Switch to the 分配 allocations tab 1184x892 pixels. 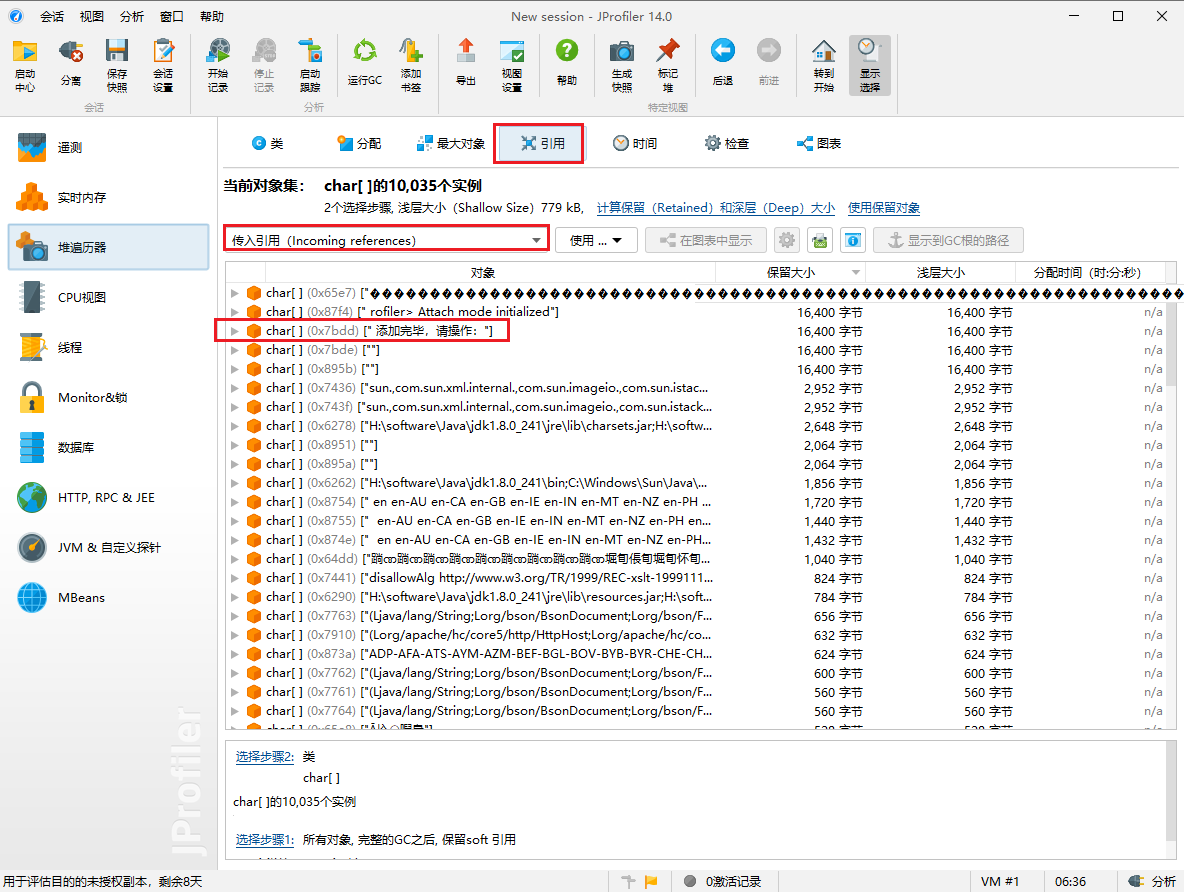click(359, 144)
